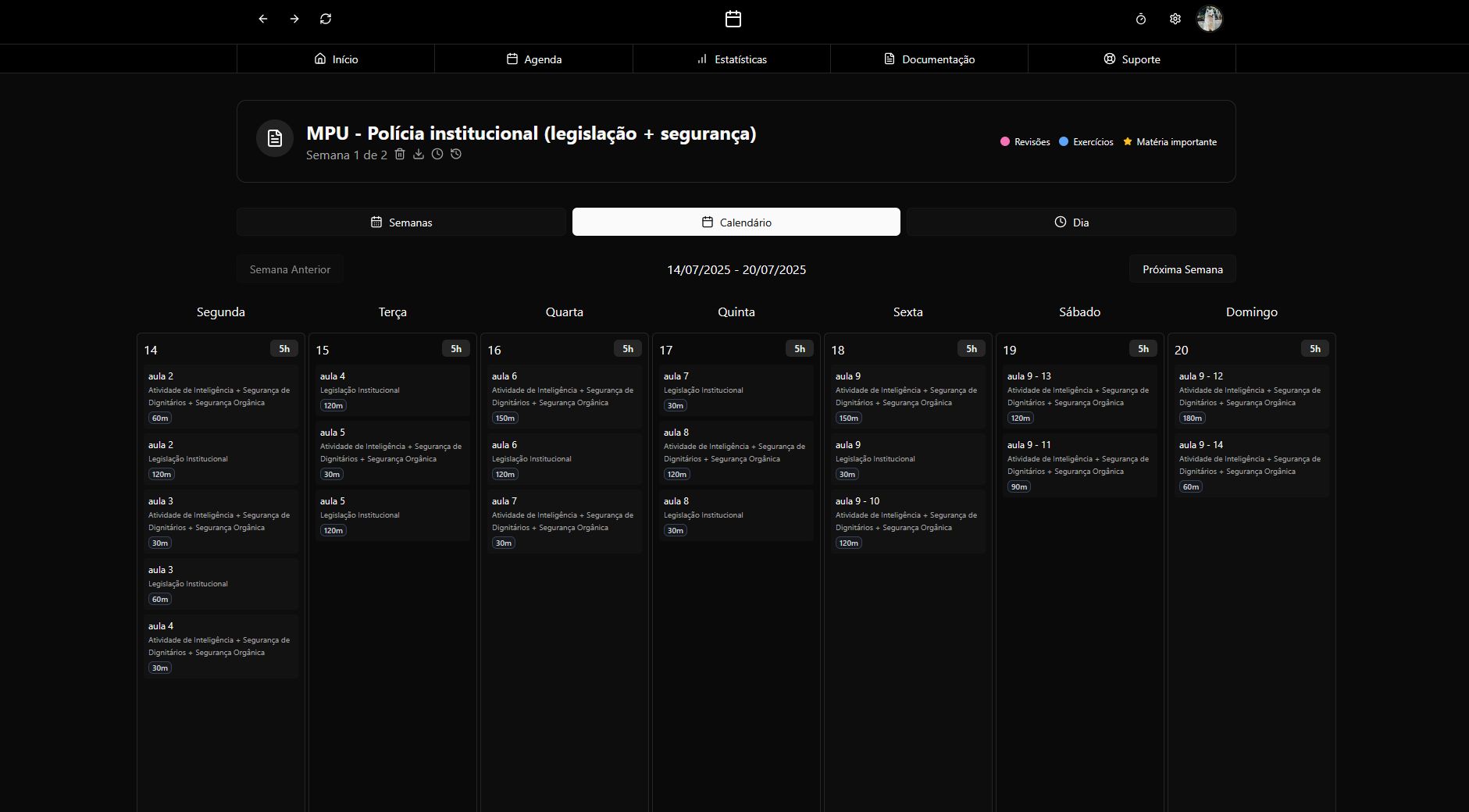Screen dimensions: 1469x812
Task: Open Monday's aula 3 Legislação Institucional card
Action: 221,584
